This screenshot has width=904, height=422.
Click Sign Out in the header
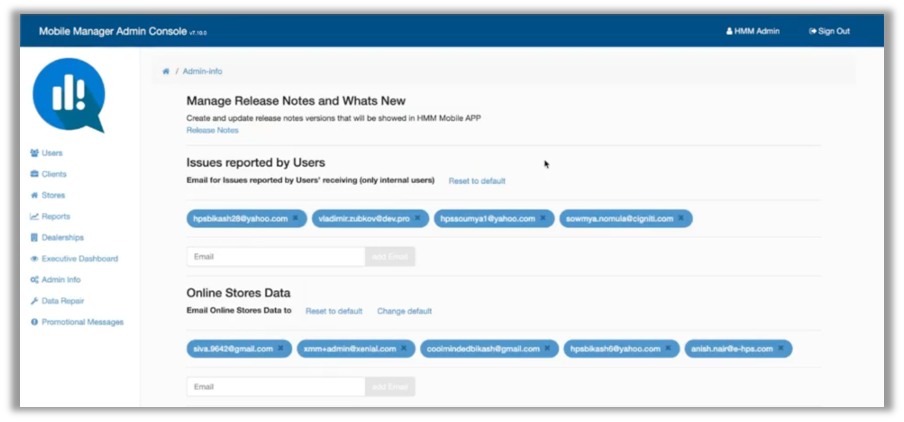pos(829,31)
